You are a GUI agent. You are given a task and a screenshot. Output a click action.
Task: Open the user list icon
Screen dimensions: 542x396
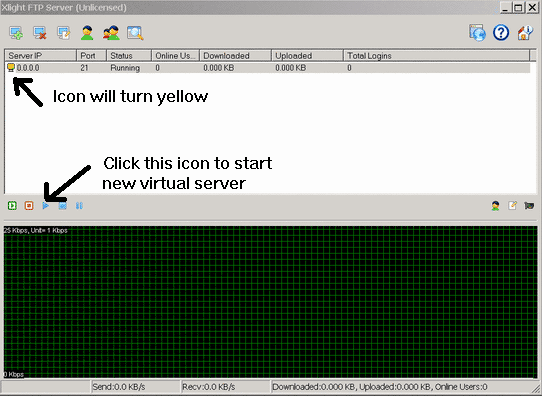coord(87,33)
